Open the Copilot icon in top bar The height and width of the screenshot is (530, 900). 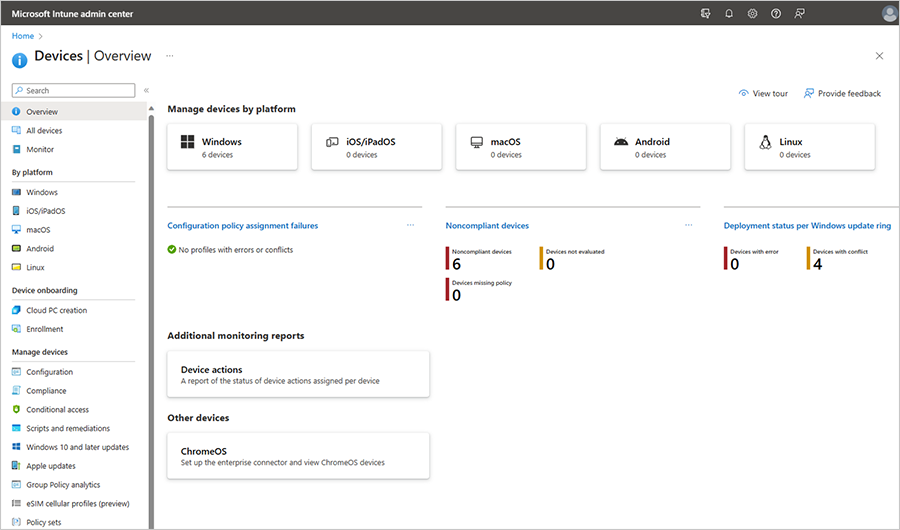[705, 13]
